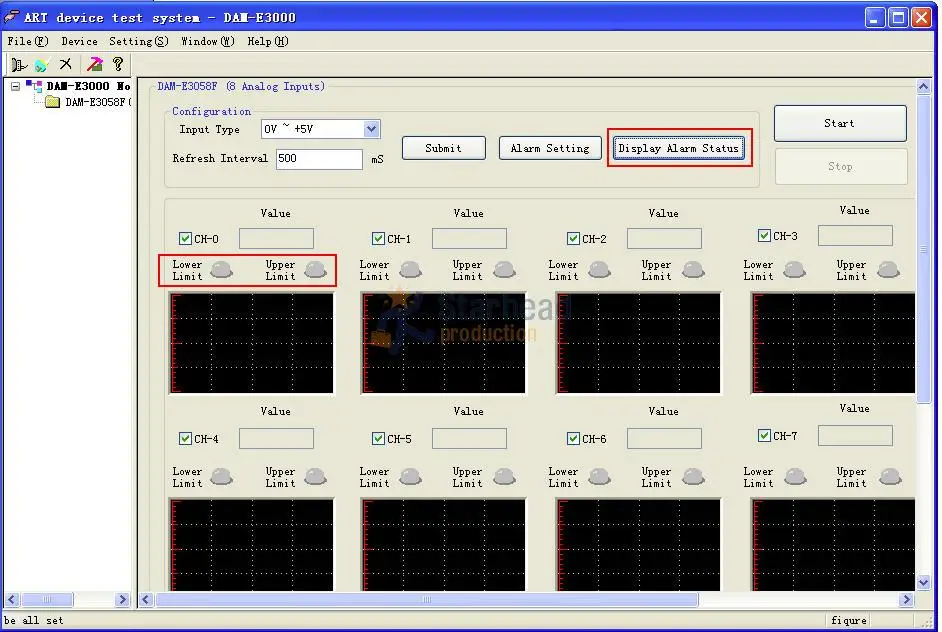Screen dimensions: 942x632
Task: Select the DAM-E3000 root tree item
Action: [x=88, y=86]
